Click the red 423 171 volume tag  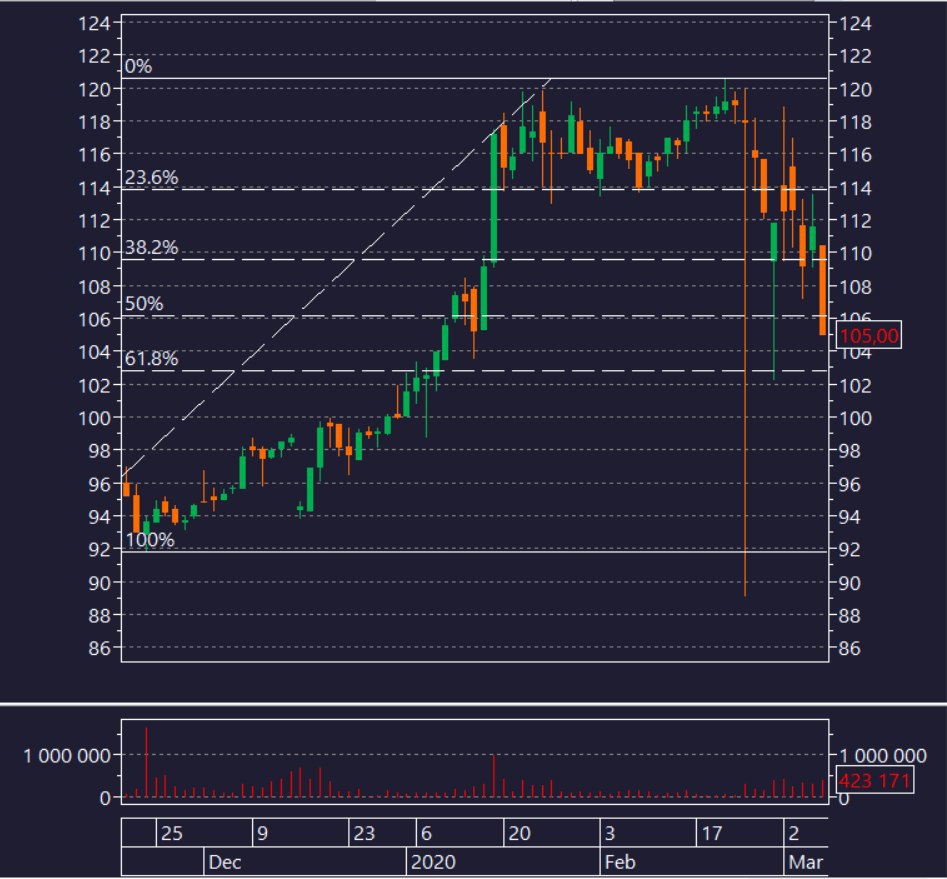coord(874,781)
